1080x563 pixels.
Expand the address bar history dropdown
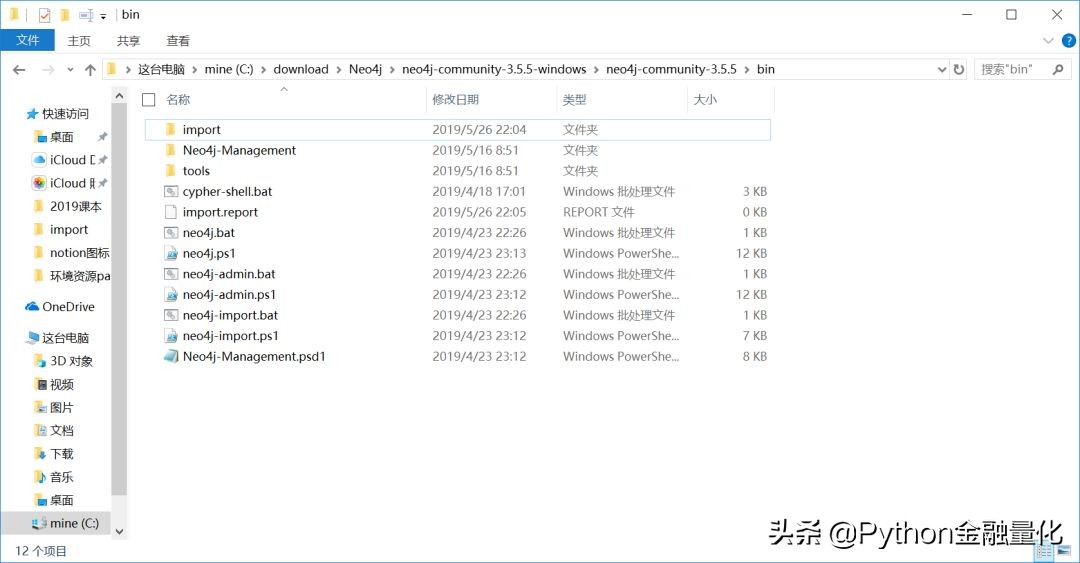(942, 69)
